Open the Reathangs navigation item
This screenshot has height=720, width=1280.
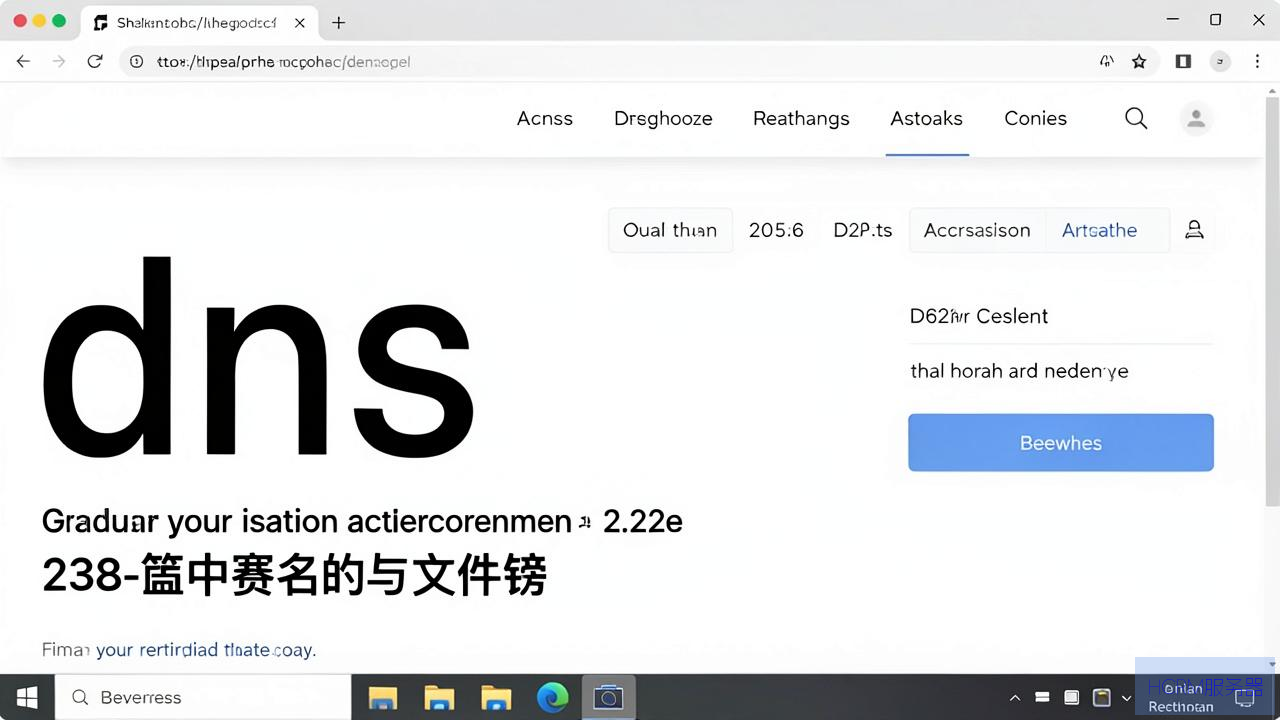pos(801,118)
